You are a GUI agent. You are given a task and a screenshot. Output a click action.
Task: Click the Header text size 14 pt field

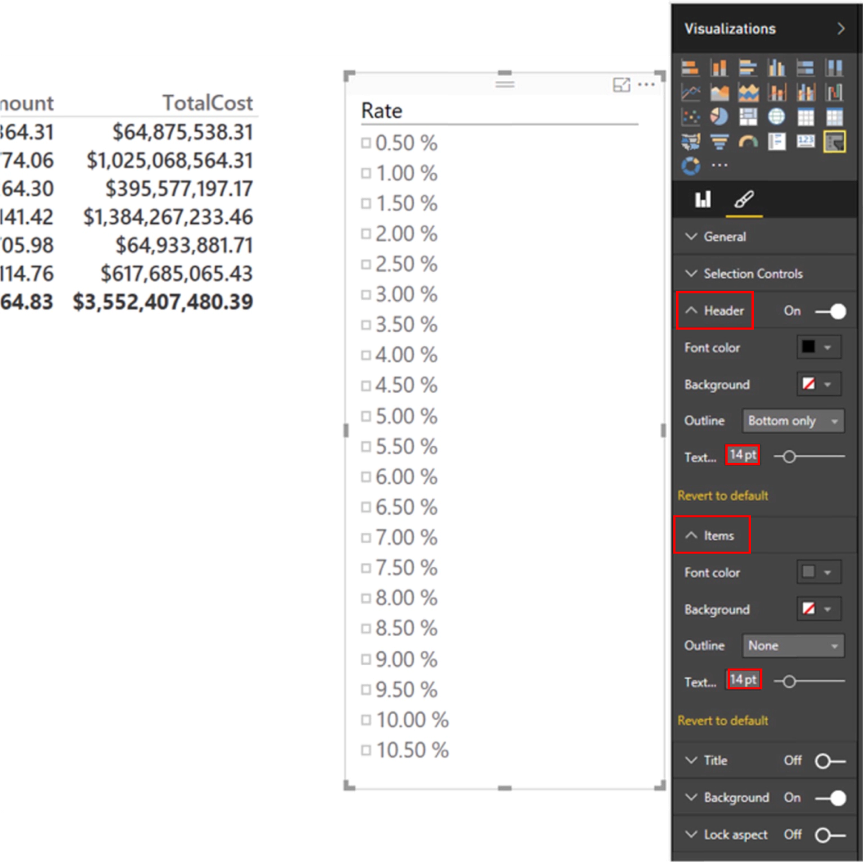coord(743,455)
